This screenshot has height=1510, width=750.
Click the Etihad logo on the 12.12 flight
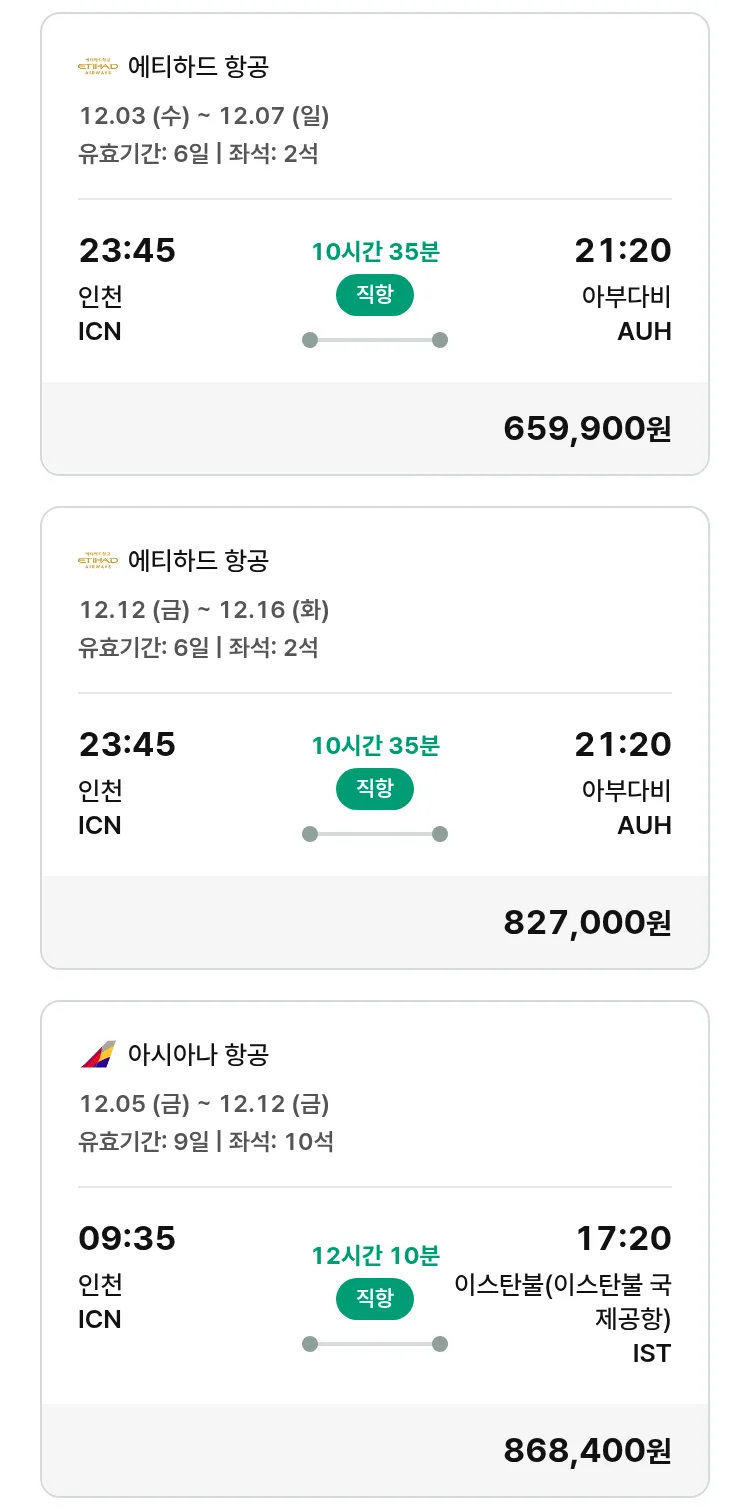tap(98, 561)
